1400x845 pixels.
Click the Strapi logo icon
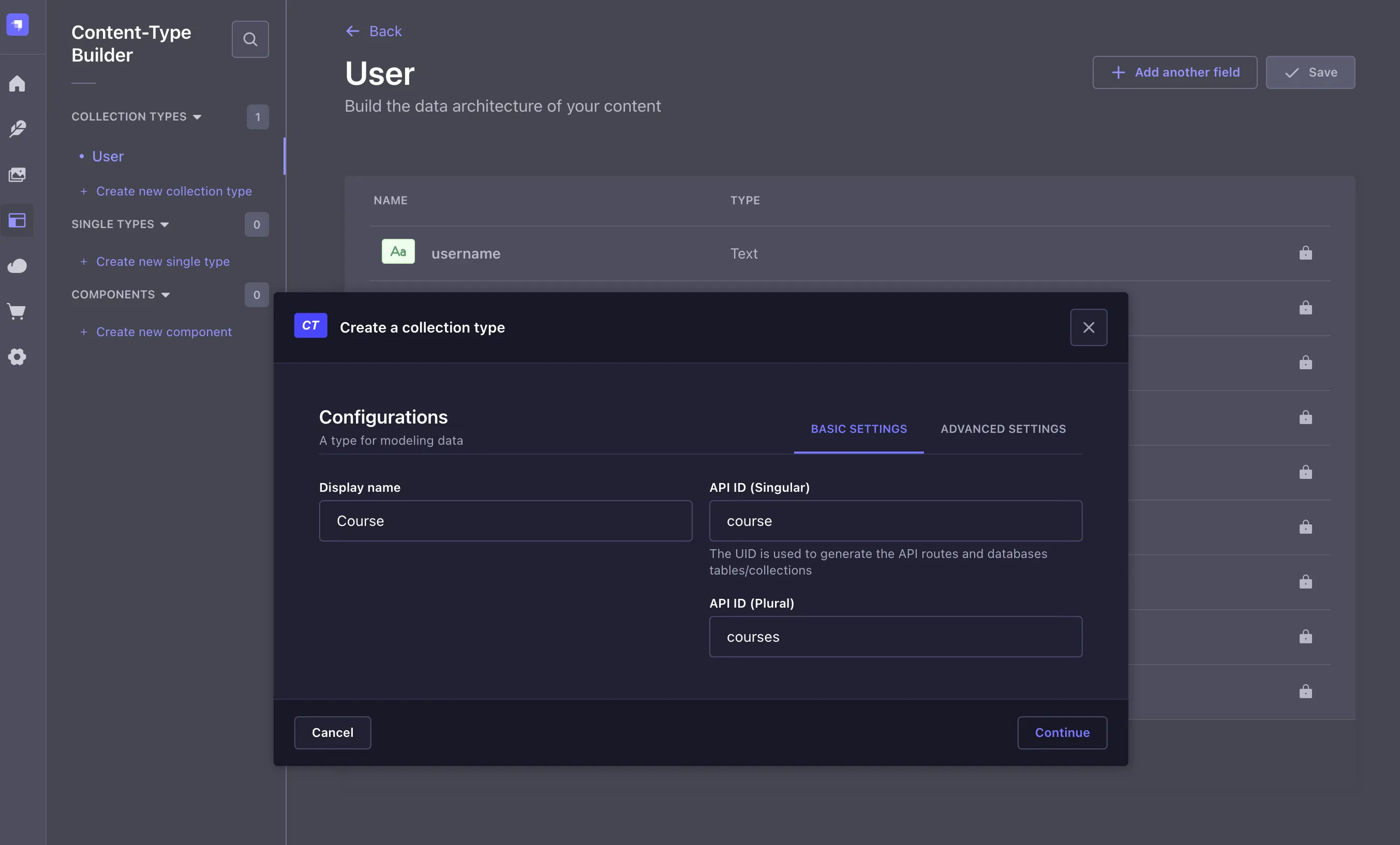(18, 24)
